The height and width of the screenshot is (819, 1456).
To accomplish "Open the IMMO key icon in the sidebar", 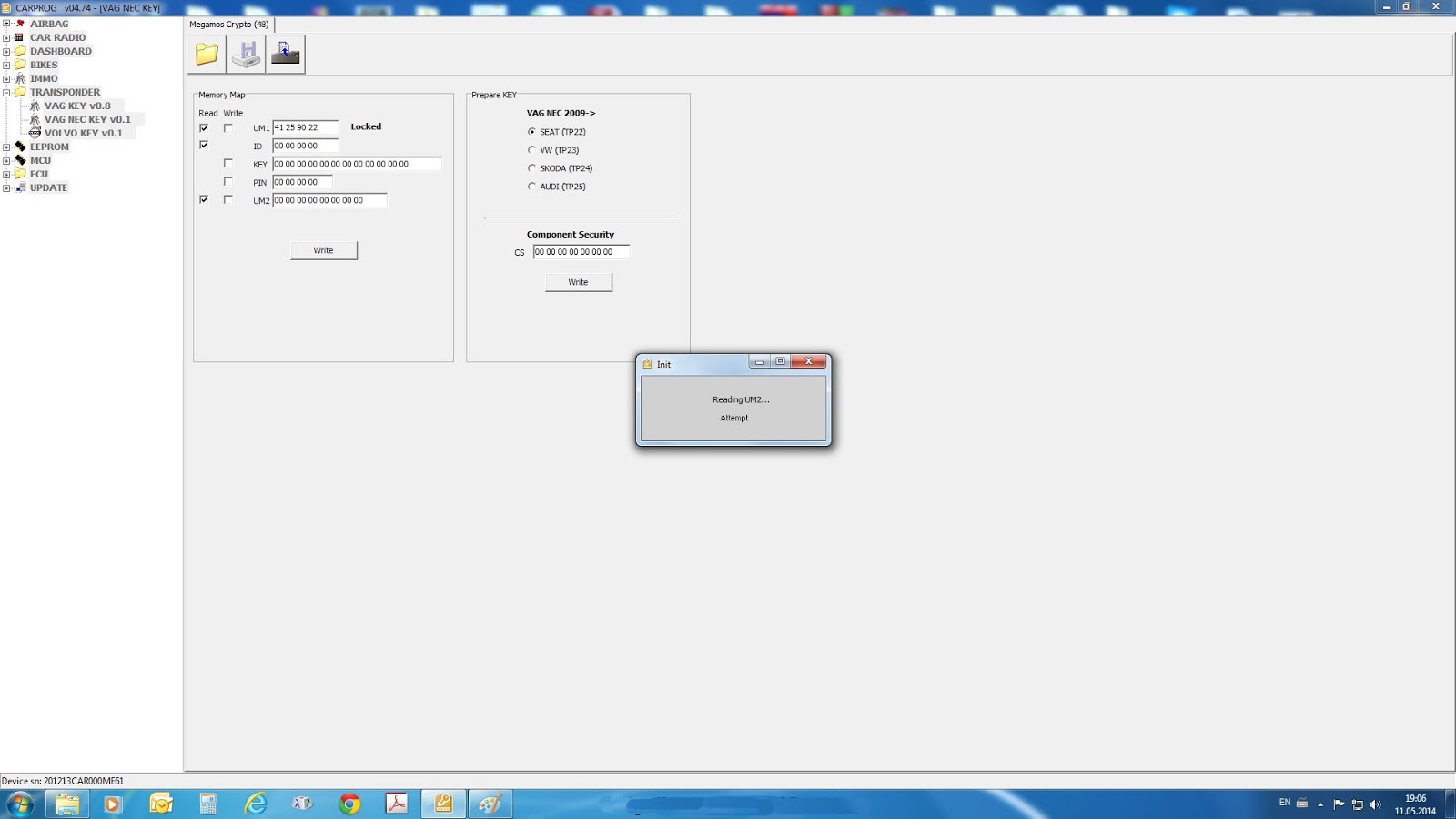I will tap(20, 78).
